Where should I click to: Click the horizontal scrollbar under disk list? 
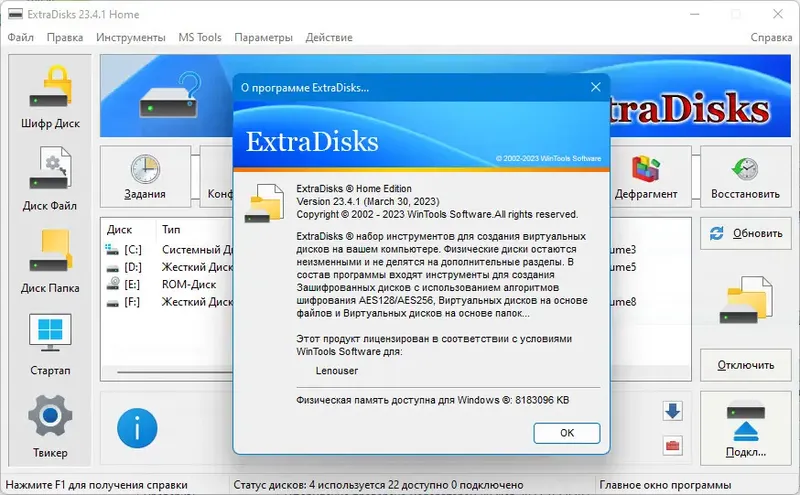point(174,372)
